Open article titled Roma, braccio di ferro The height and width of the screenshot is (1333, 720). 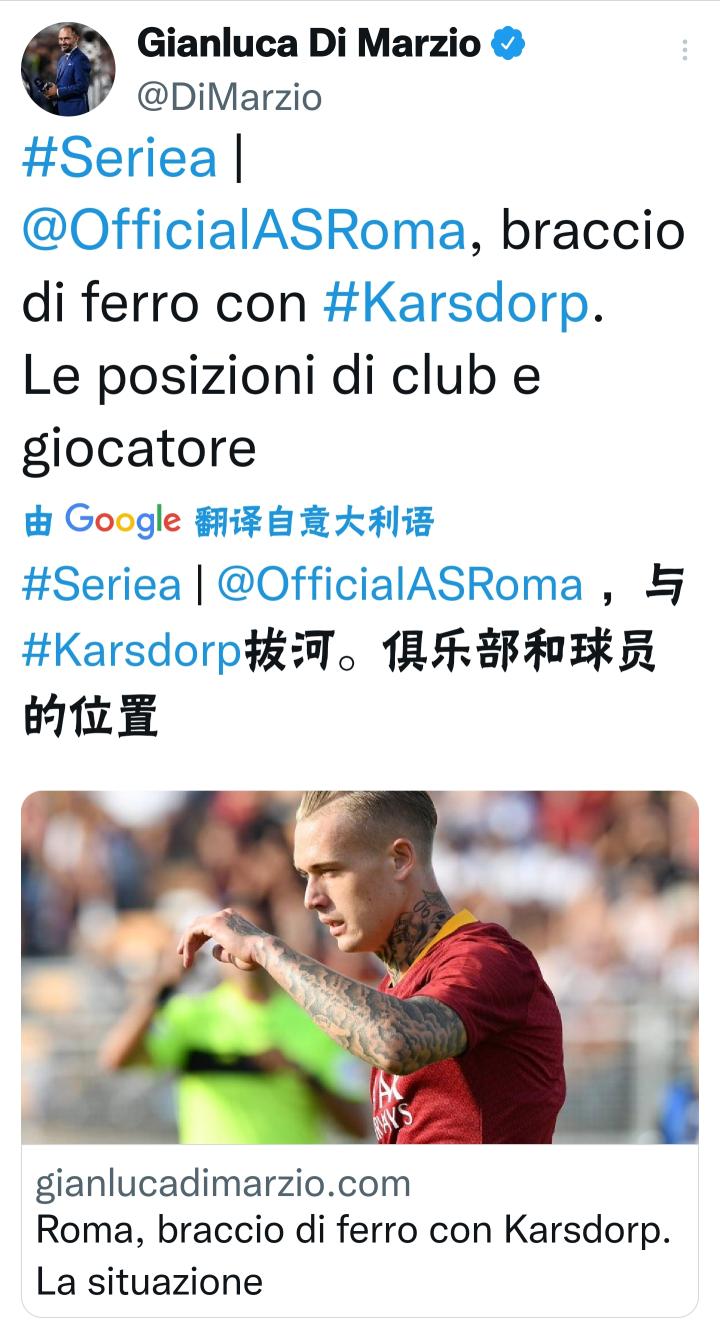coord(353,1231)
